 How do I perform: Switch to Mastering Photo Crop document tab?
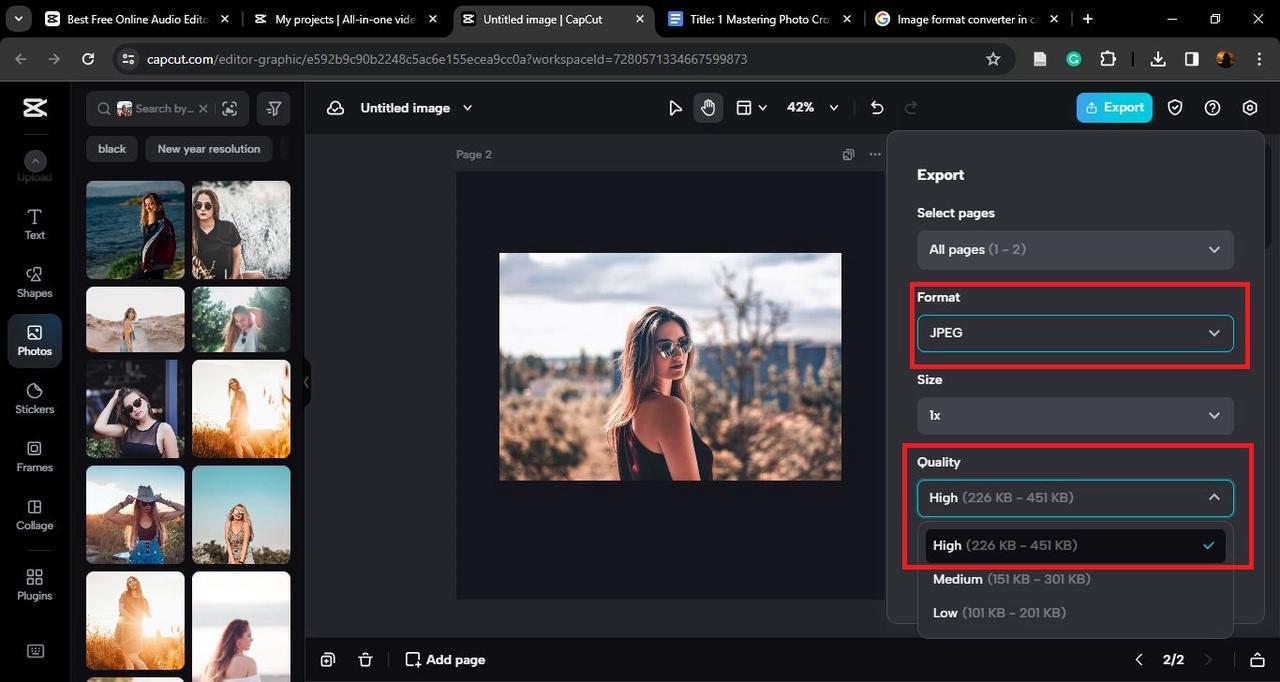(x=760, y=19)
